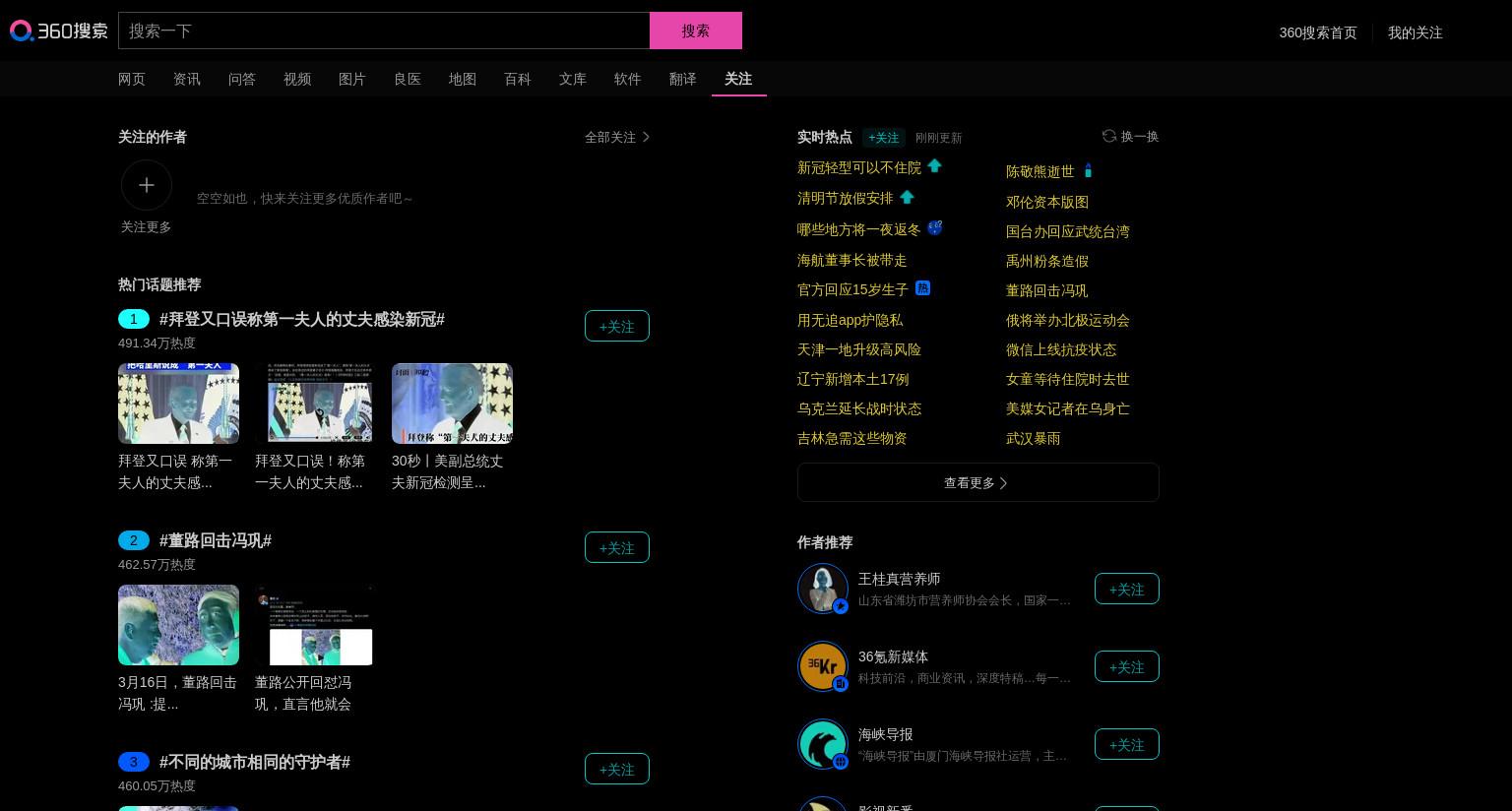Open thumbnail for 拜登又口误！称第一夫人的丈夫感 video

tap(315, 404)
